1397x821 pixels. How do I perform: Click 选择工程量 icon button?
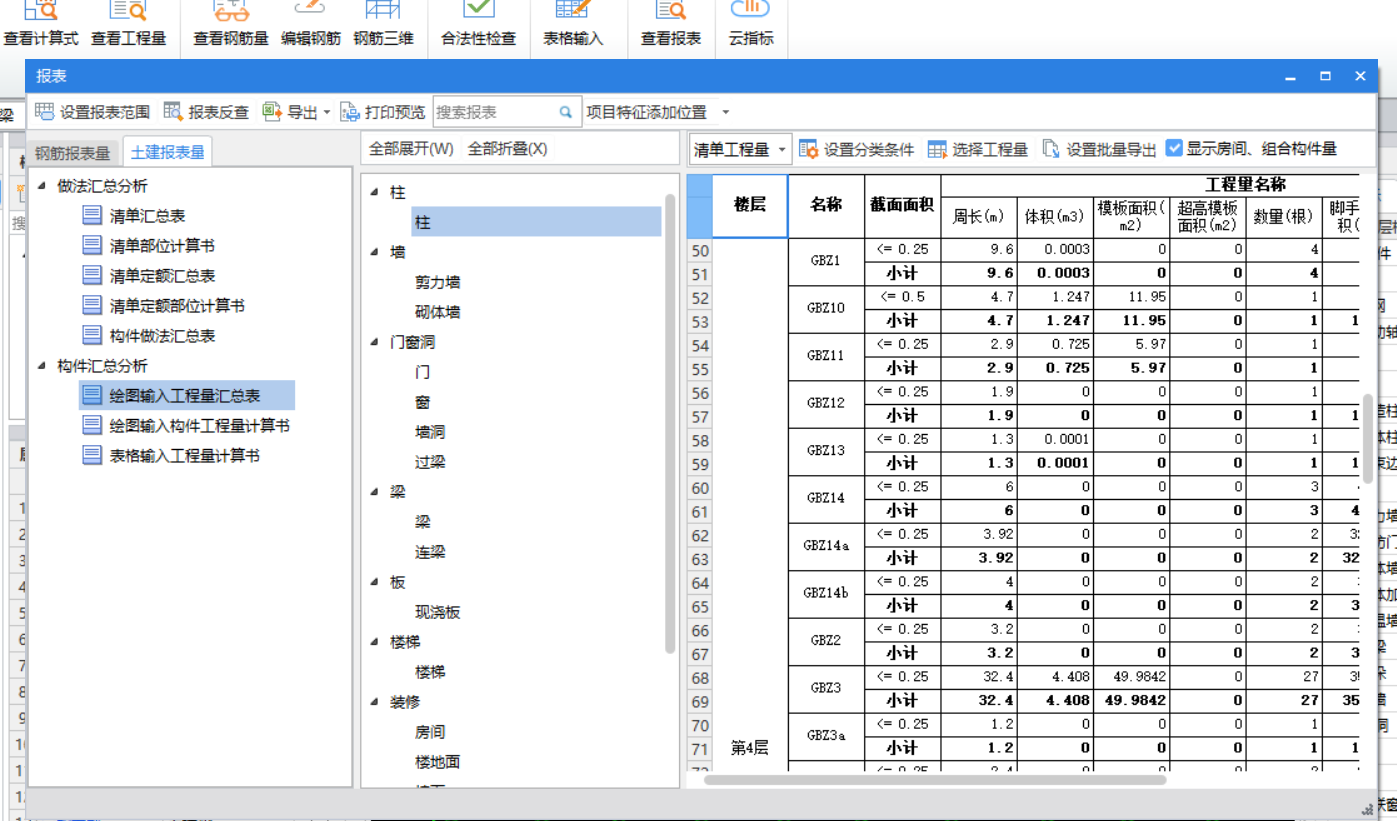(937, 149)
